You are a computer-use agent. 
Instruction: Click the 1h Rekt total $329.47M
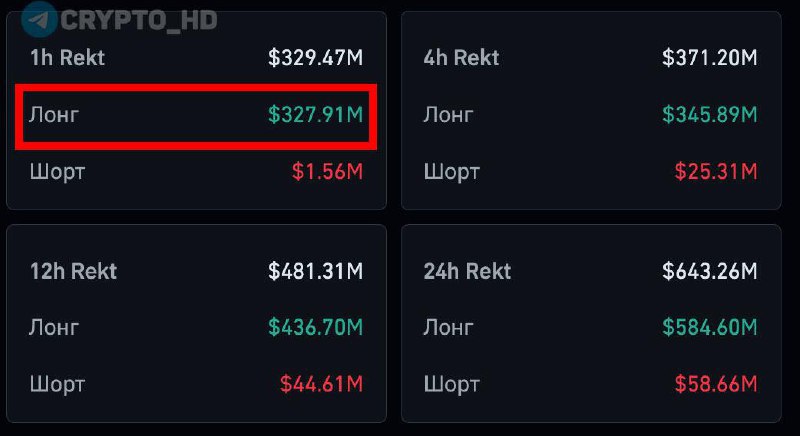pyautogui.click(x=315, y=58)
